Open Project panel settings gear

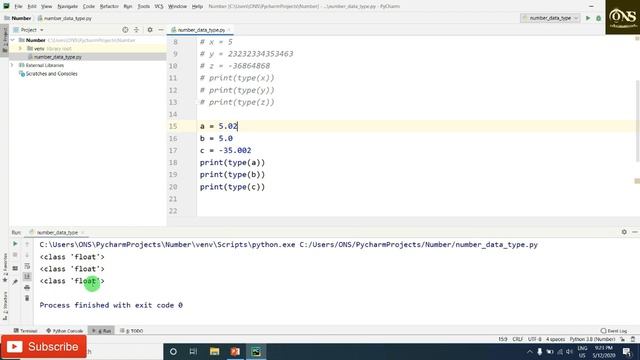tap(150, 30)
